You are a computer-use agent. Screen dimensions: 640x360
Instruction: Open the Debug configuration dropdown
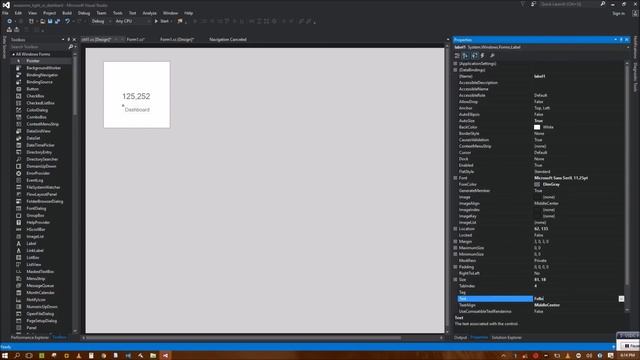(100, 21)
